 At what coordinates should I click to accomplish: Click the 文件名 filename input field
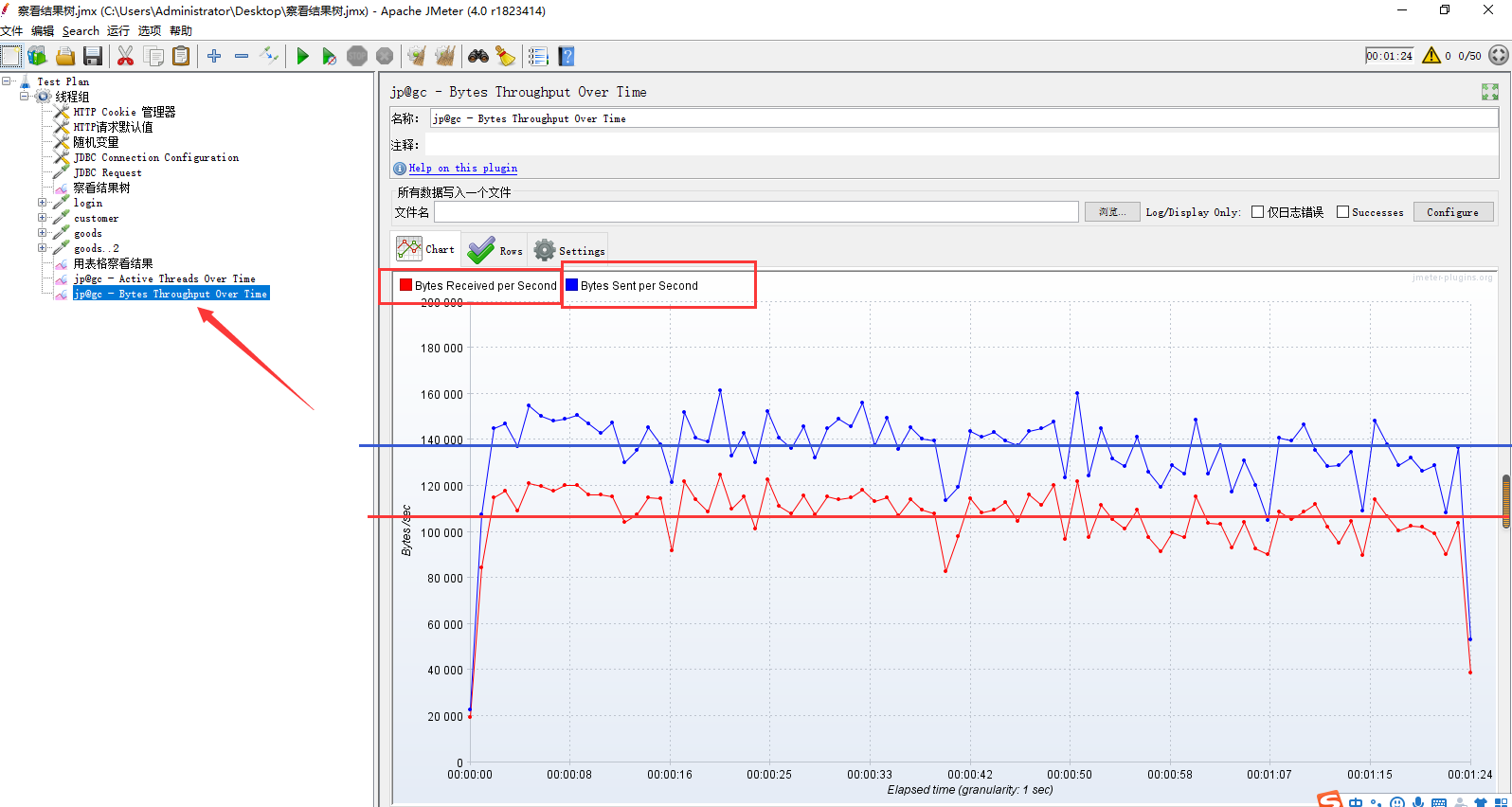click(x=756, y=212)
